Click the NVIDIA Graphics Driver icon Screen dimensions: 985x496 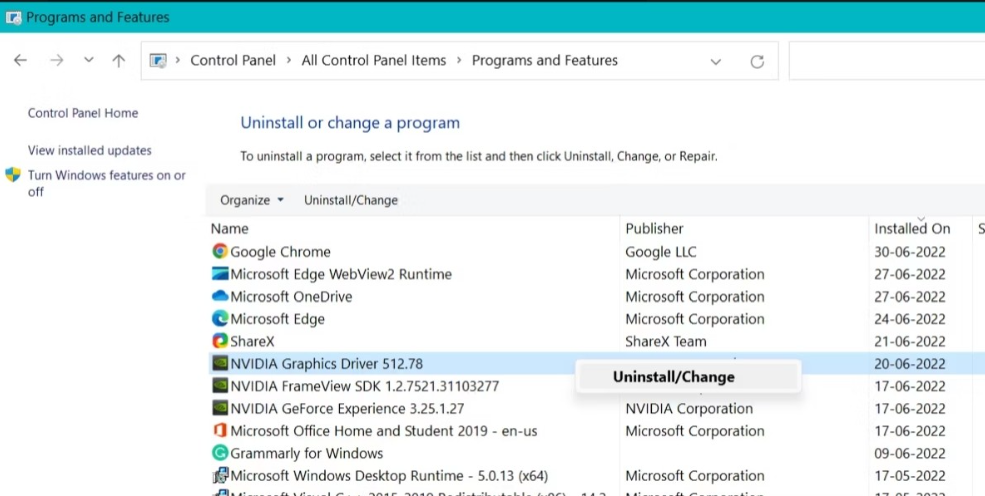(219, 364)
